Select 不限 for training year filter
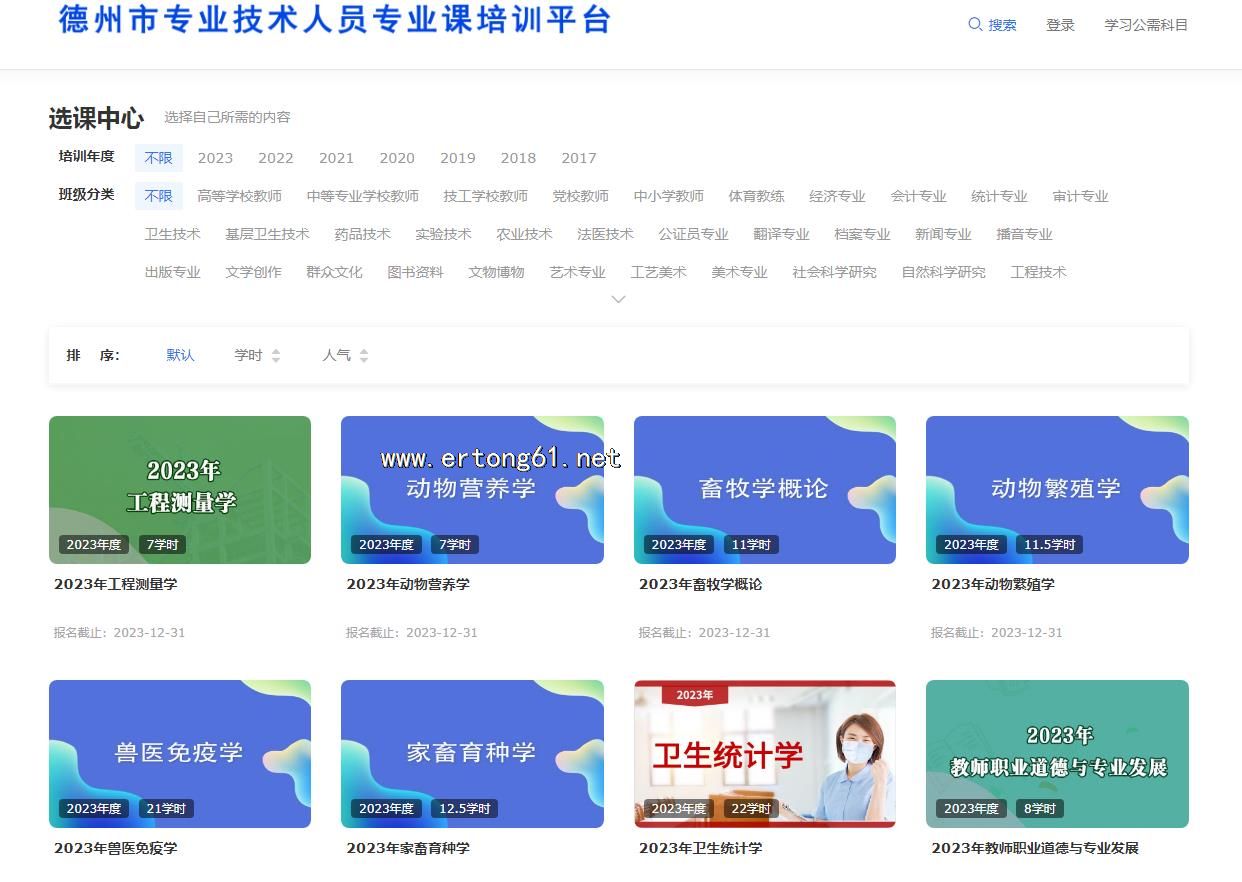The image size is (1242, 882). (x=158, y=158)
